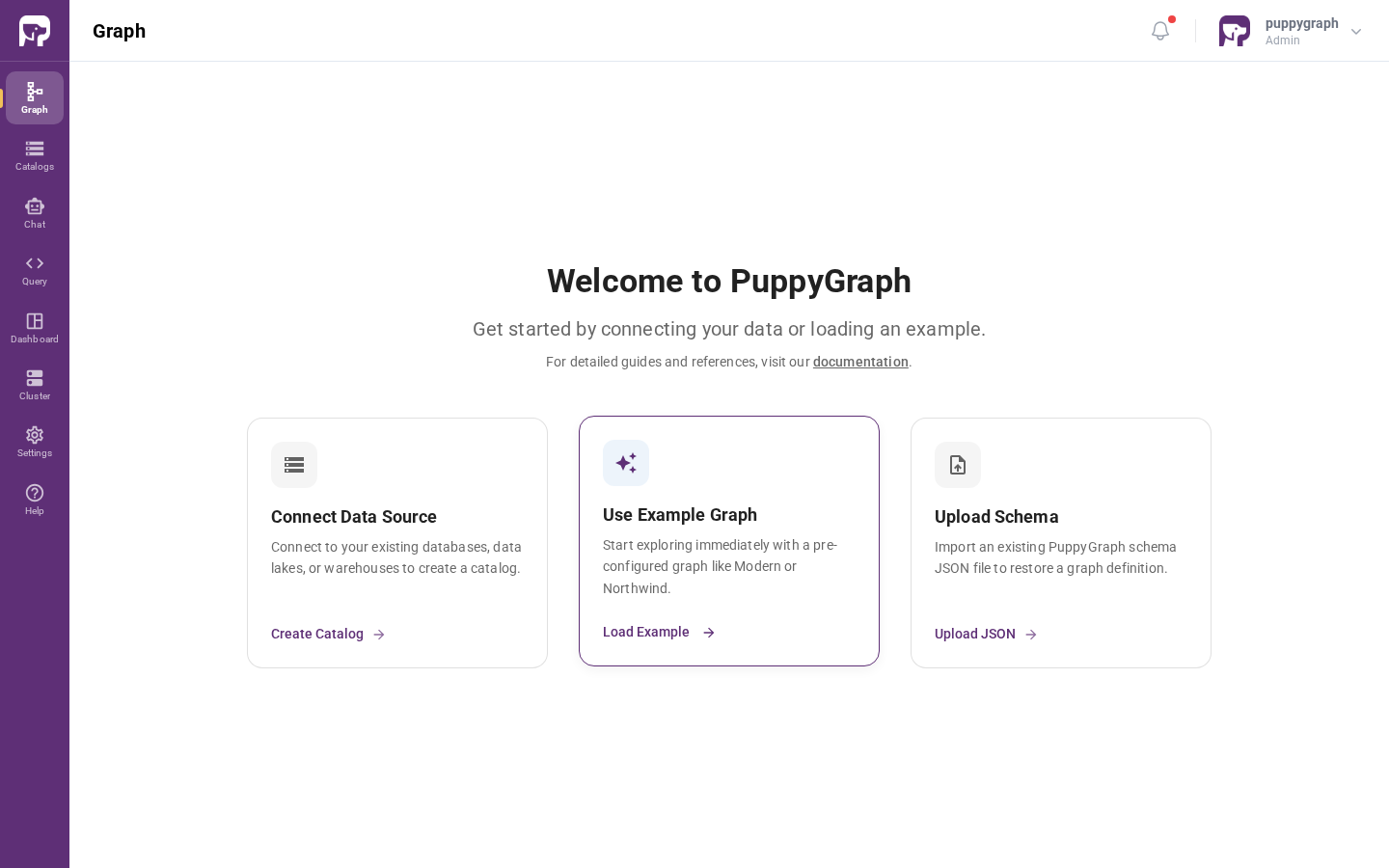Viewport: 1389px width, 868px height.
Task: Click the arrow next to Upload JSON
Action: [1031, 635]
